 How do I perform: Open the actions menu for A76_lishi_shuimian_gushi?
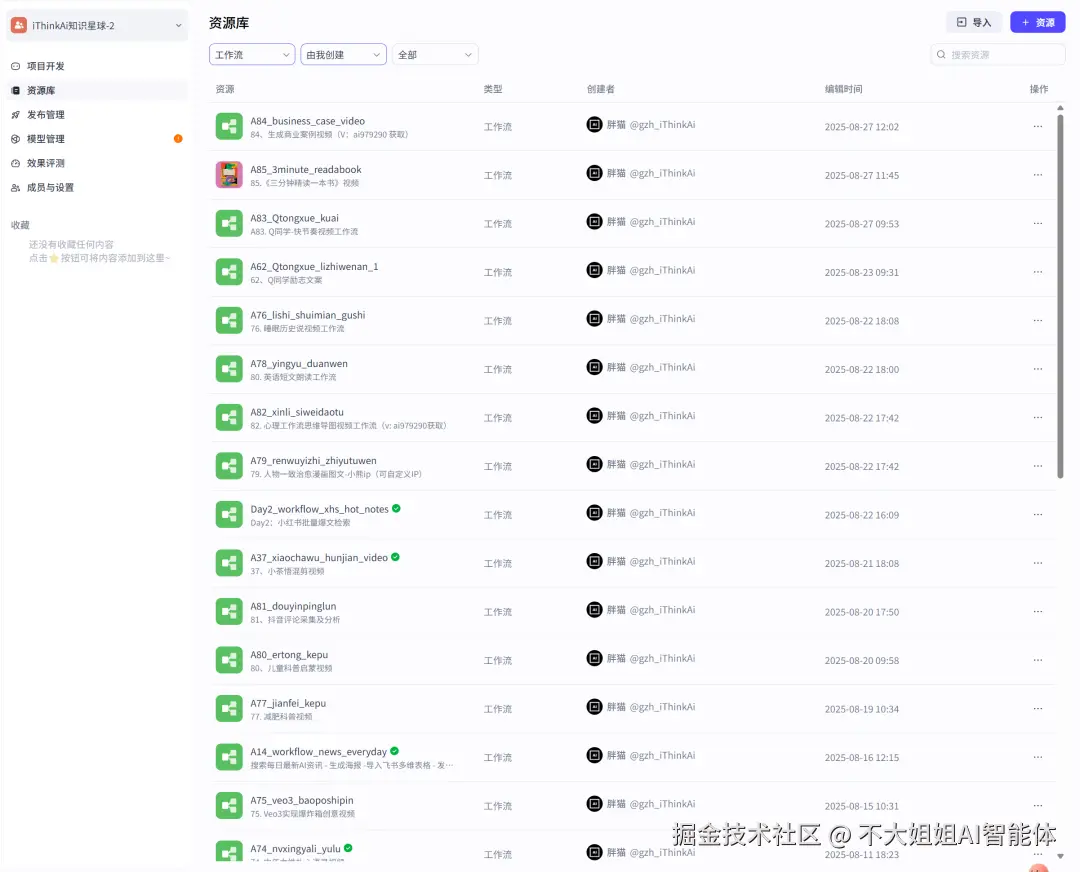(x=1037, y=320)
